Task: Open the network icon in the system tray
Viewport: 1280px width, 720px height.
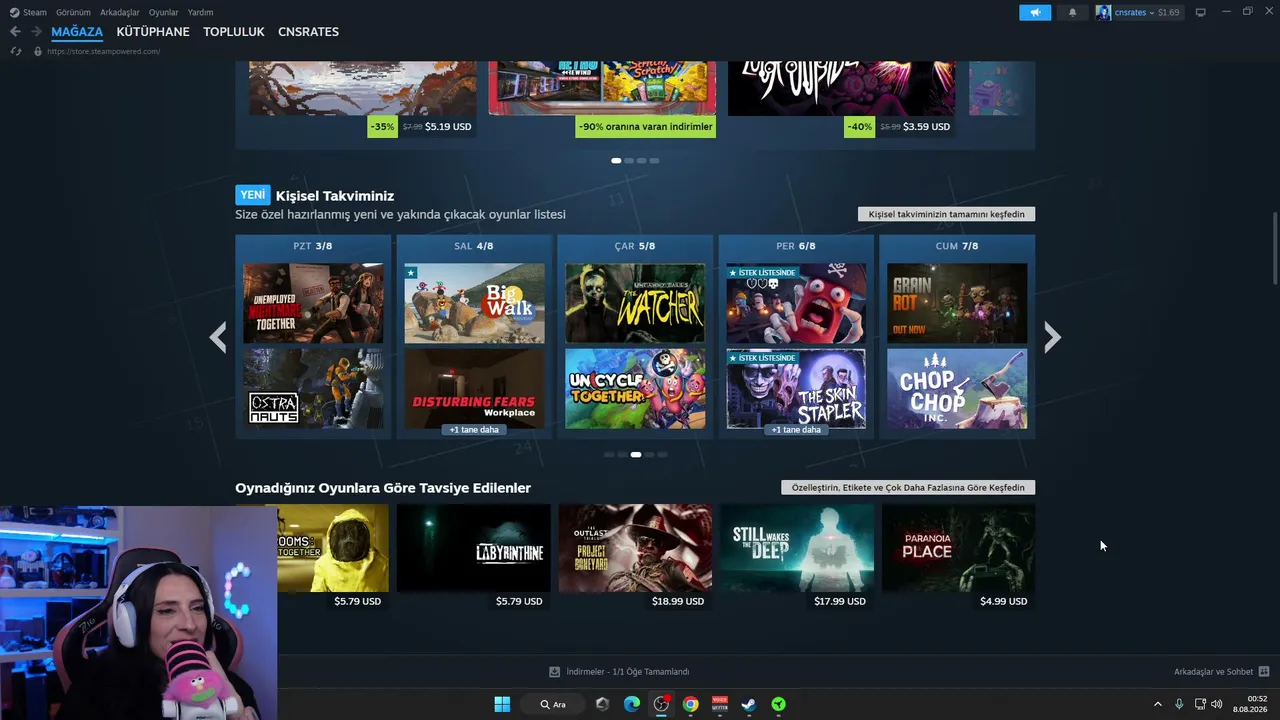Action: pyautogui.click(x=1200, y=704)
